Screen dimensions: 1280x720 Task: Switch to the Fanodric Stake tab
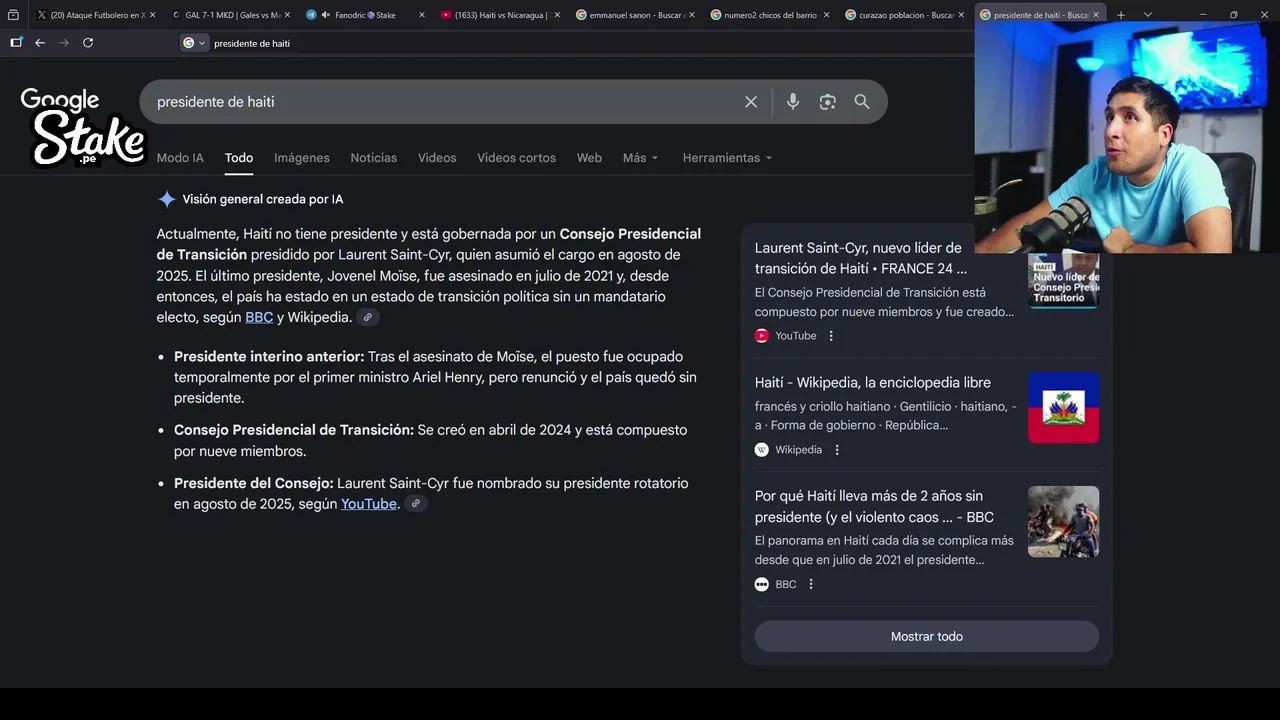pos(365,15)
